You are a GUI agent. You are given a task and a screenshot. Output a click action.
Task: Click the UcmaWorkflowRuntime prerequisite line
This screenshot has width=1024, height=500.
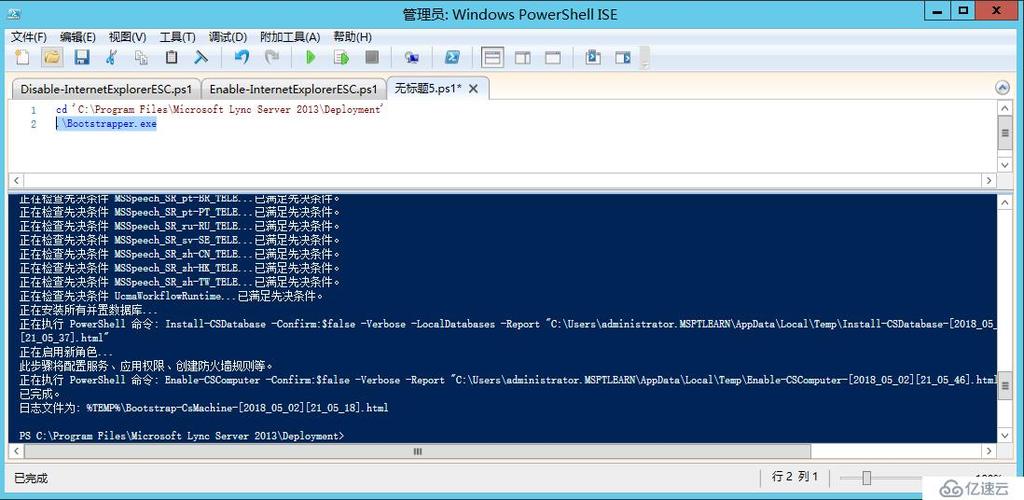pyautogui.click(x=171, y=296)
